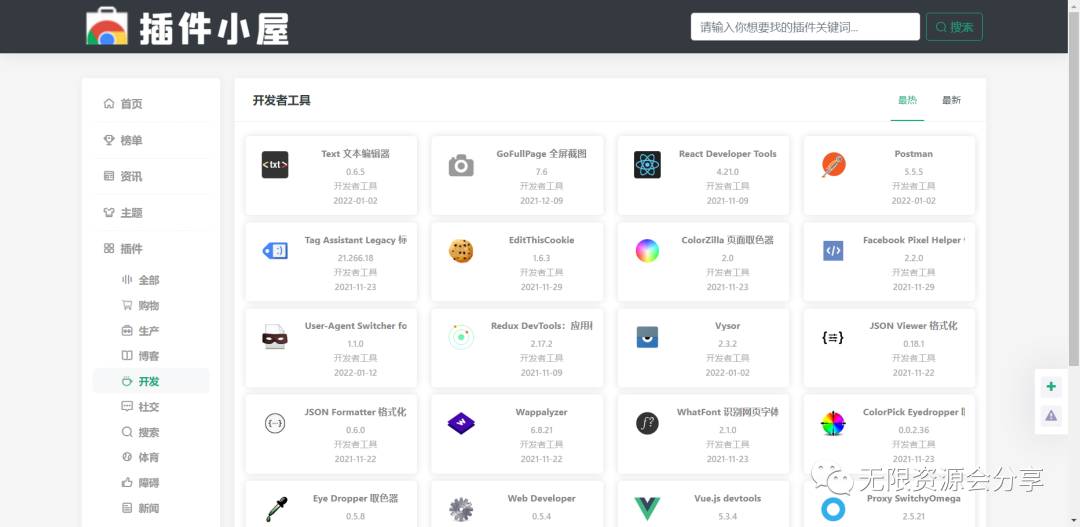Screen dimensions: 1080x527
Task: Open the Vue.js devtools title link
Action: pos(727,498)
